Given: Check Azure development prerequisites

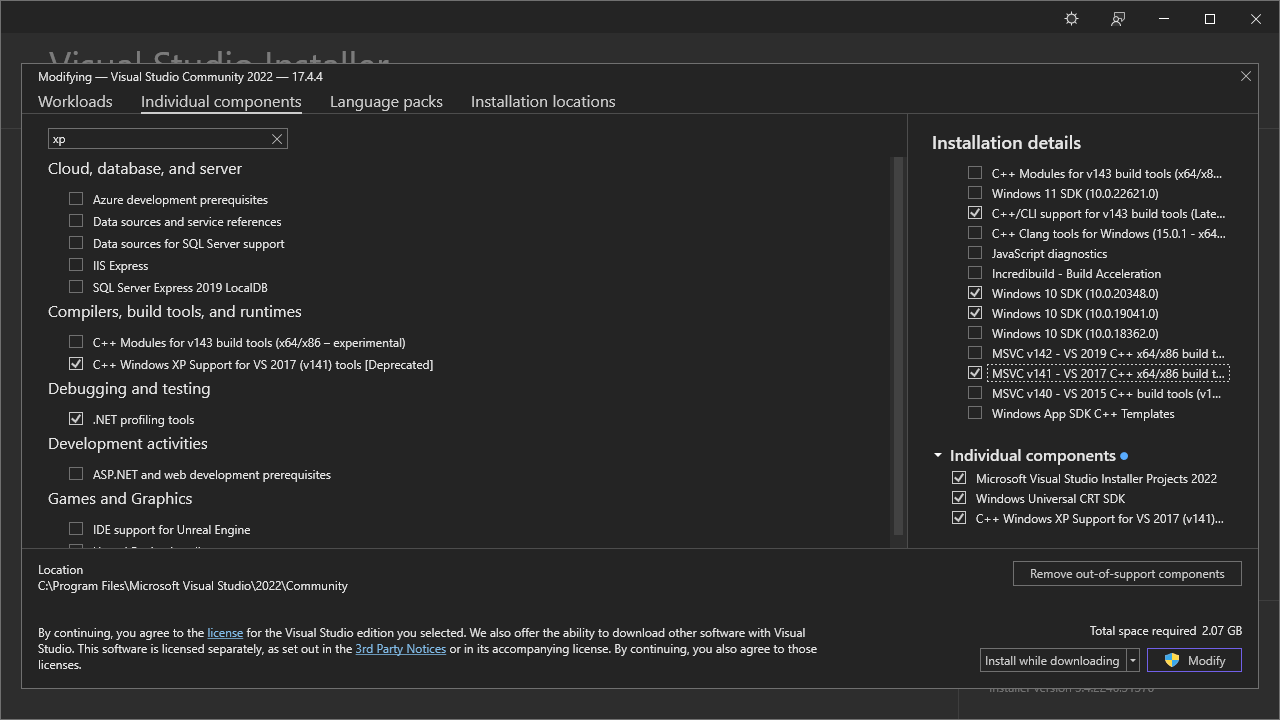Looking at the screenshot, I should tap(76, 199).
